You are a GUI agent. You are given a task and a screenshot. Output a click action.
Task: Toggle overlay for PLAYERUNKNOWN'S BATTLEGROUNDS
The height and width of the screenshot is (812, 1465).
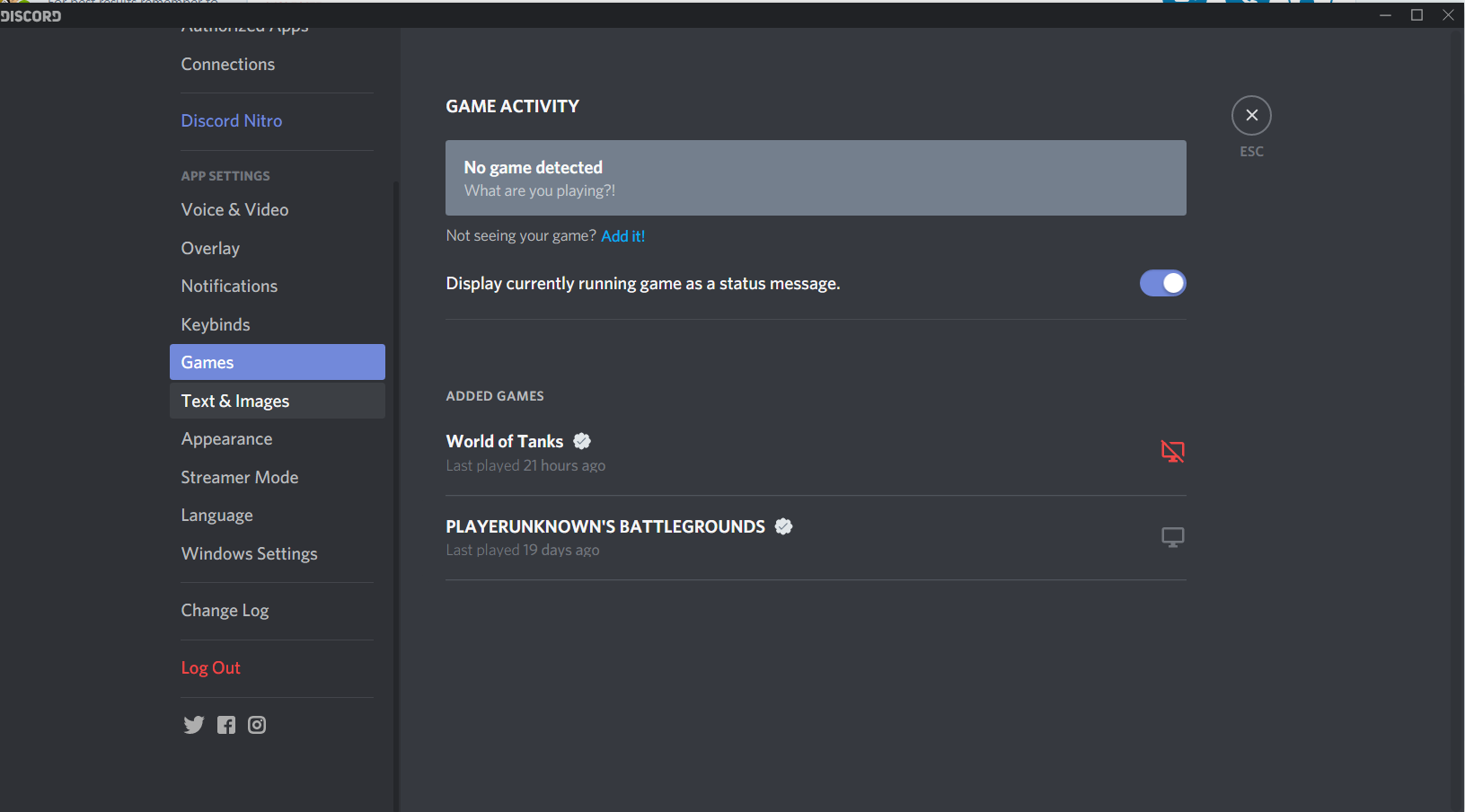tap(1172, 537)
